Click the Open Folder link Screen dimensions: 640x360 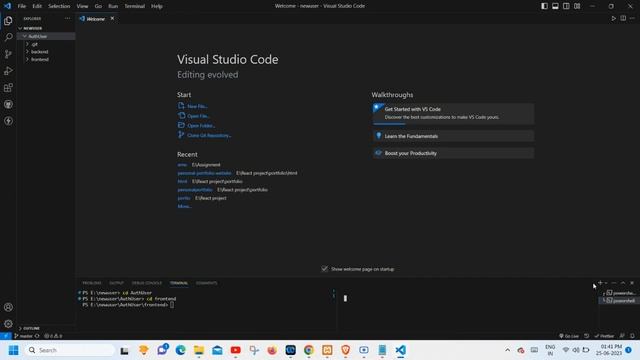201,126
